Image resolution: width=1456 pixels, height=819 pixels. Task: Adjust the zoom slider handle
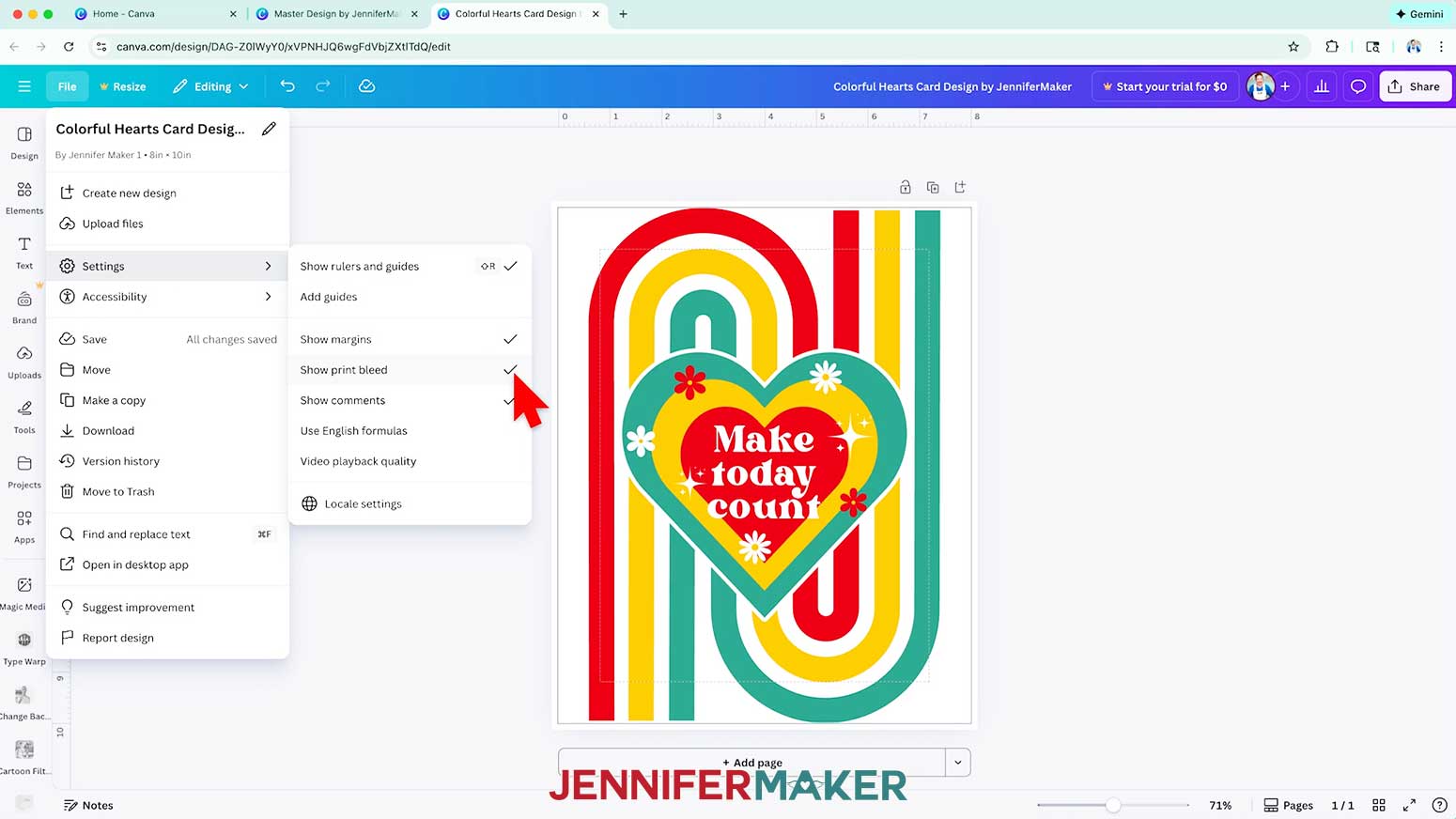[x=1112, y=805]
